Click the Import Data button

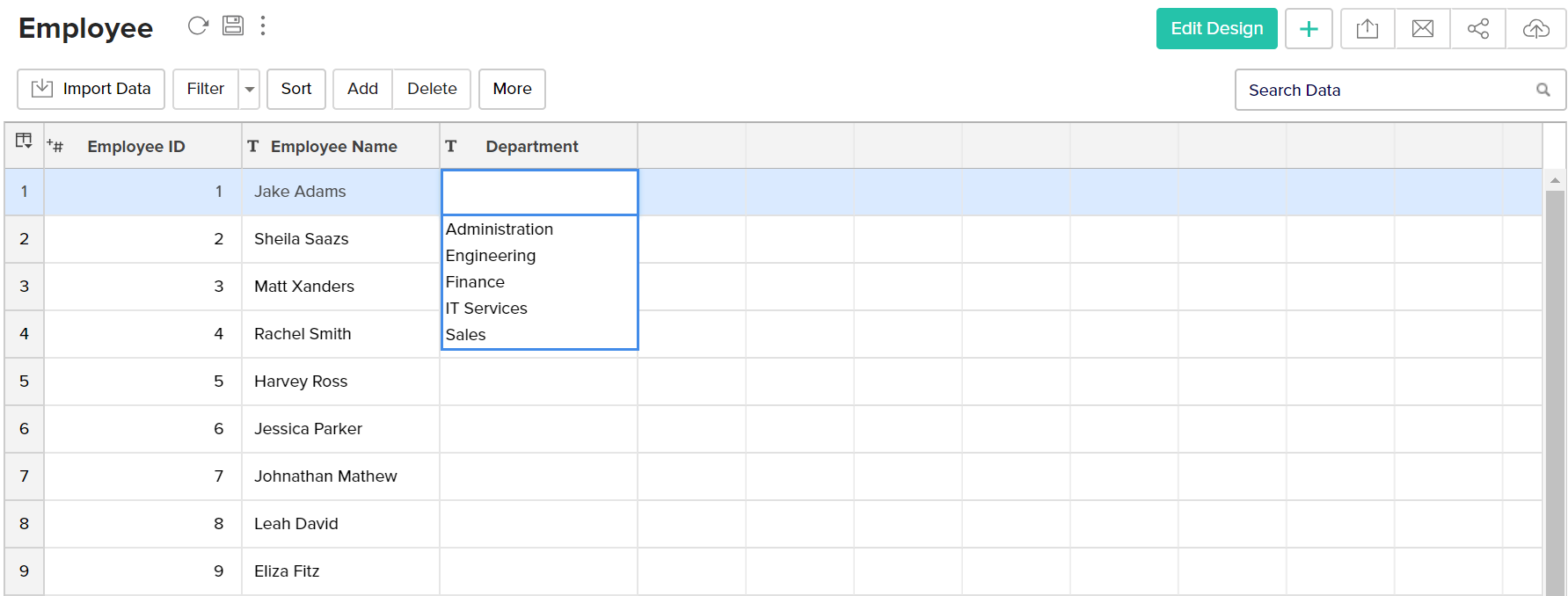coord(91,89)
